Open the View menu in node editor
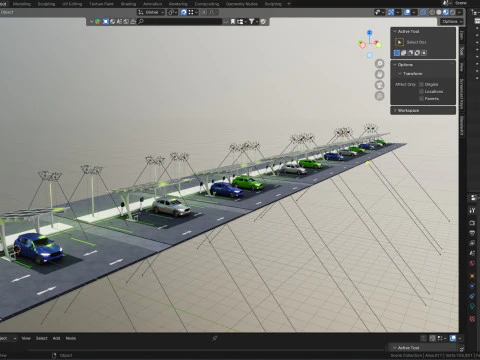Screen dimensions: 480x360 point(26,338)
